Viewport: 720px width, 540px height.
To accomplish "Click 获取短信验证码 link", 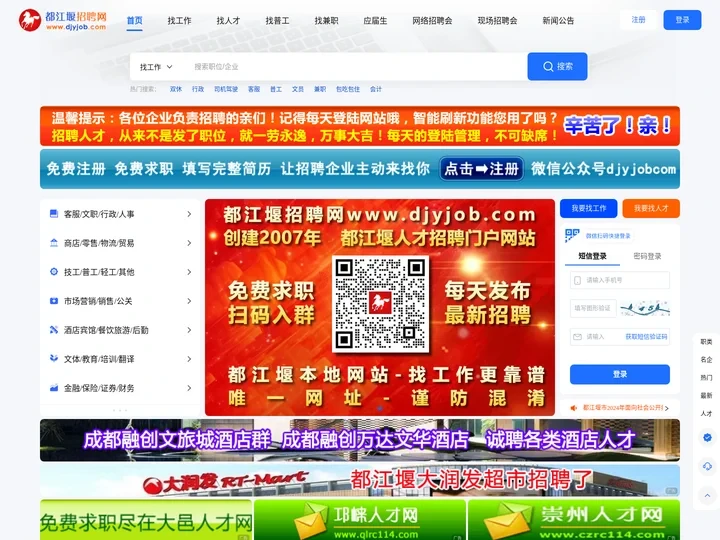I will pos(646,337).
